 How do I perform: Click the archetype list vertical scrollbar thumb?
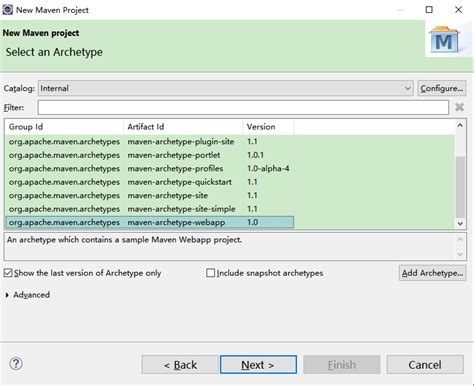point(460,187)
